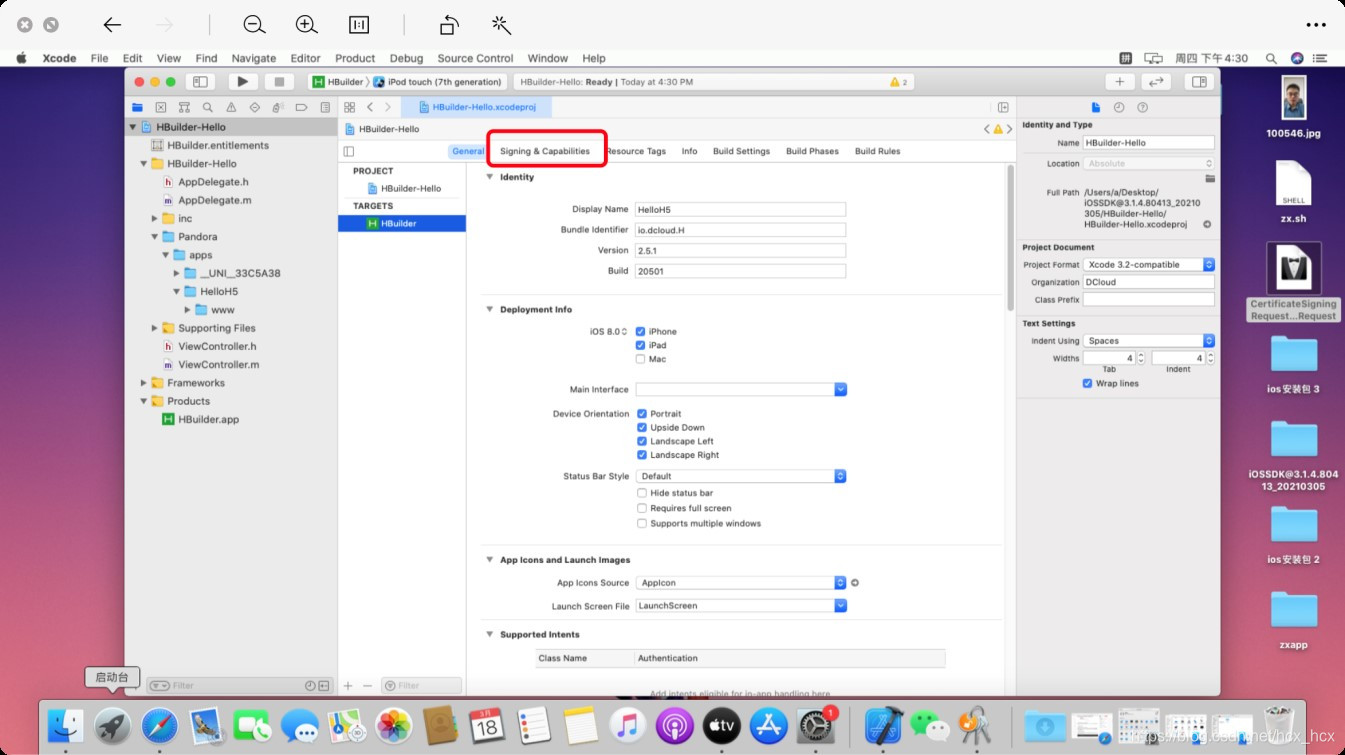This screenshot has height=755, width=1345.
Task: Collapse the Pandora folder
Action: [155, 237]
